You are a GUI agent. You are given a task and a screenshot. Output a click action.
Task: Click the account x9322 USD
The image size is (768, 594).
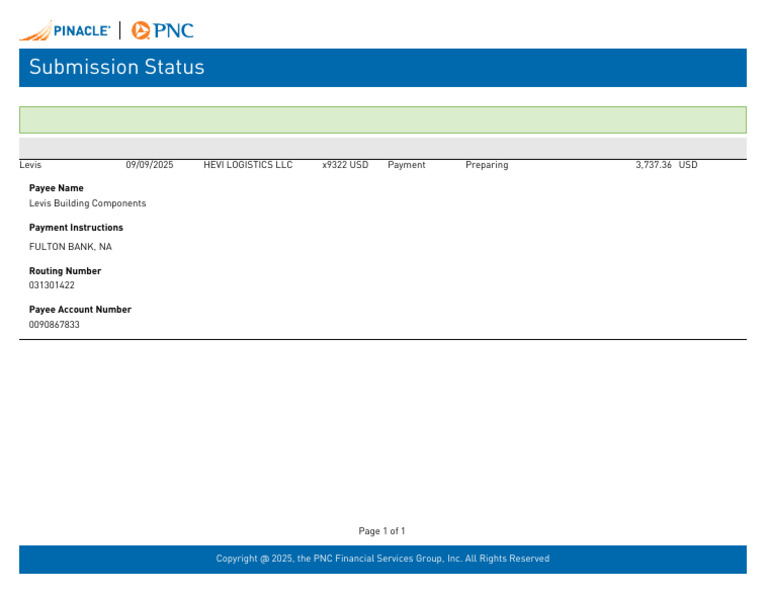tap(345, 165)
